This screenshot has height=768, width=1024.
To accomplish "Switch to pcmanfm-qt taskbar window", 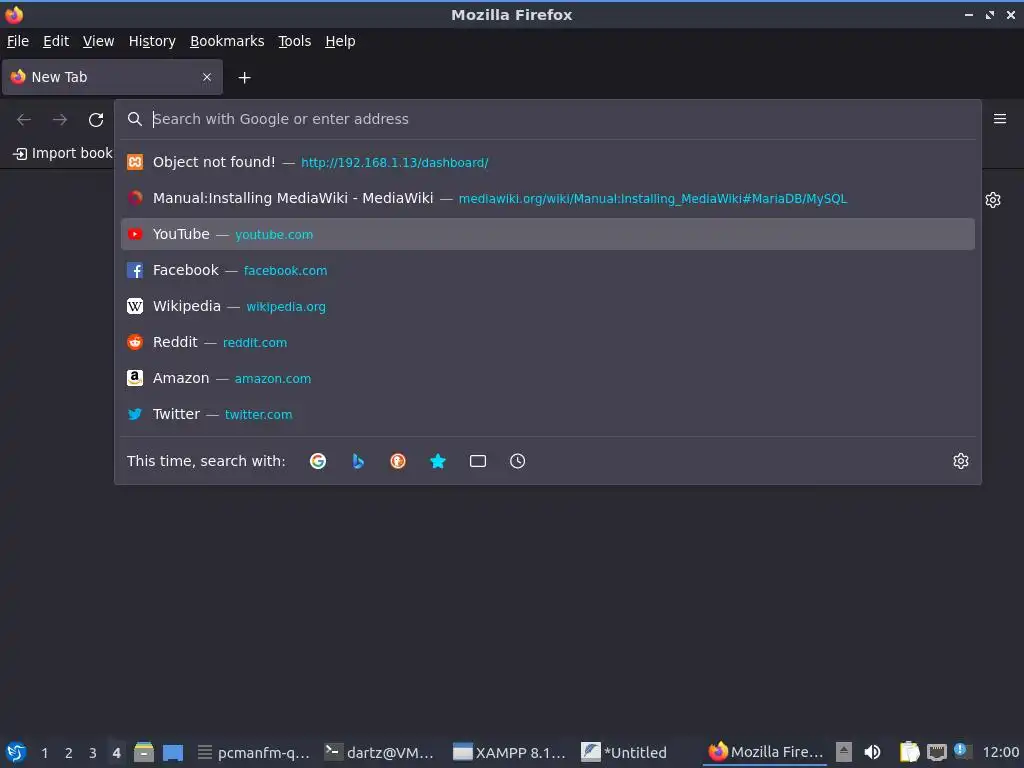I will coord(255,752).
